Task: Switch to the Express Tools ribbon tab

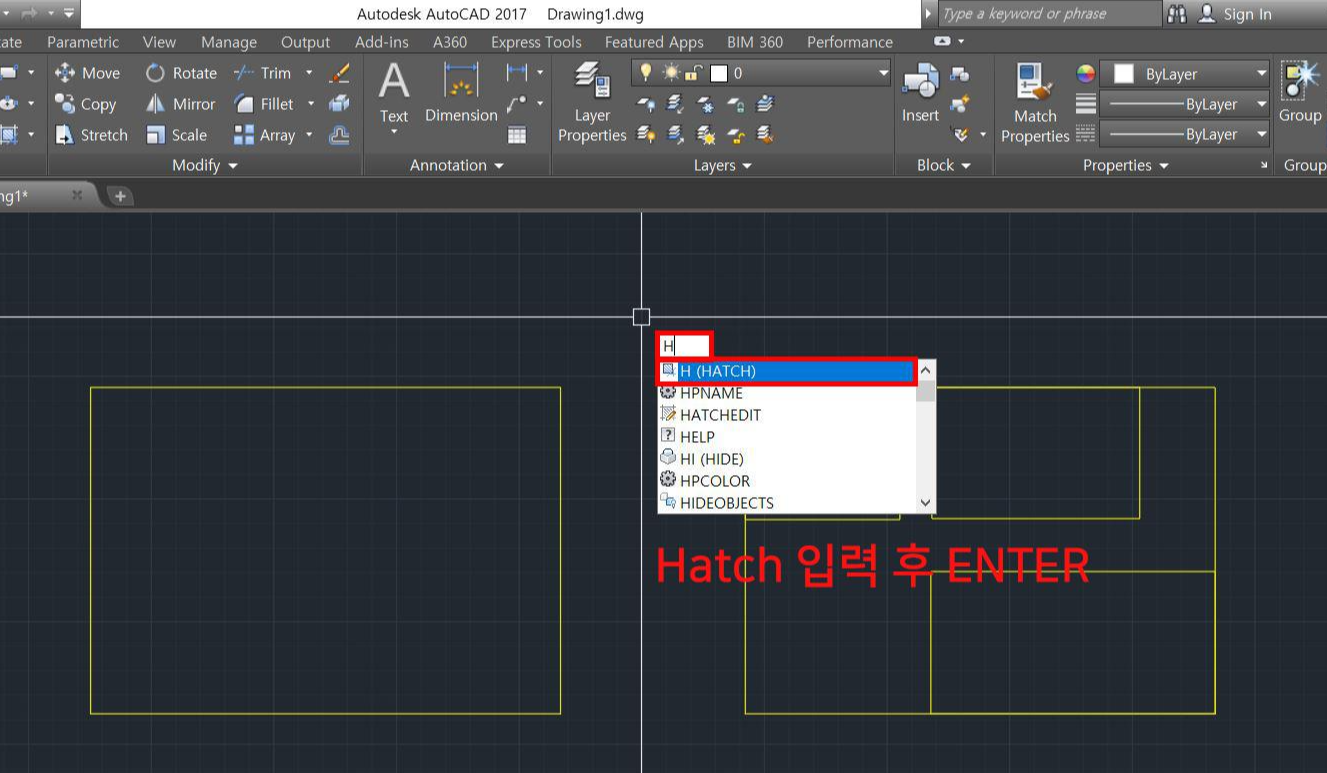Action: (x=536, y=42)
